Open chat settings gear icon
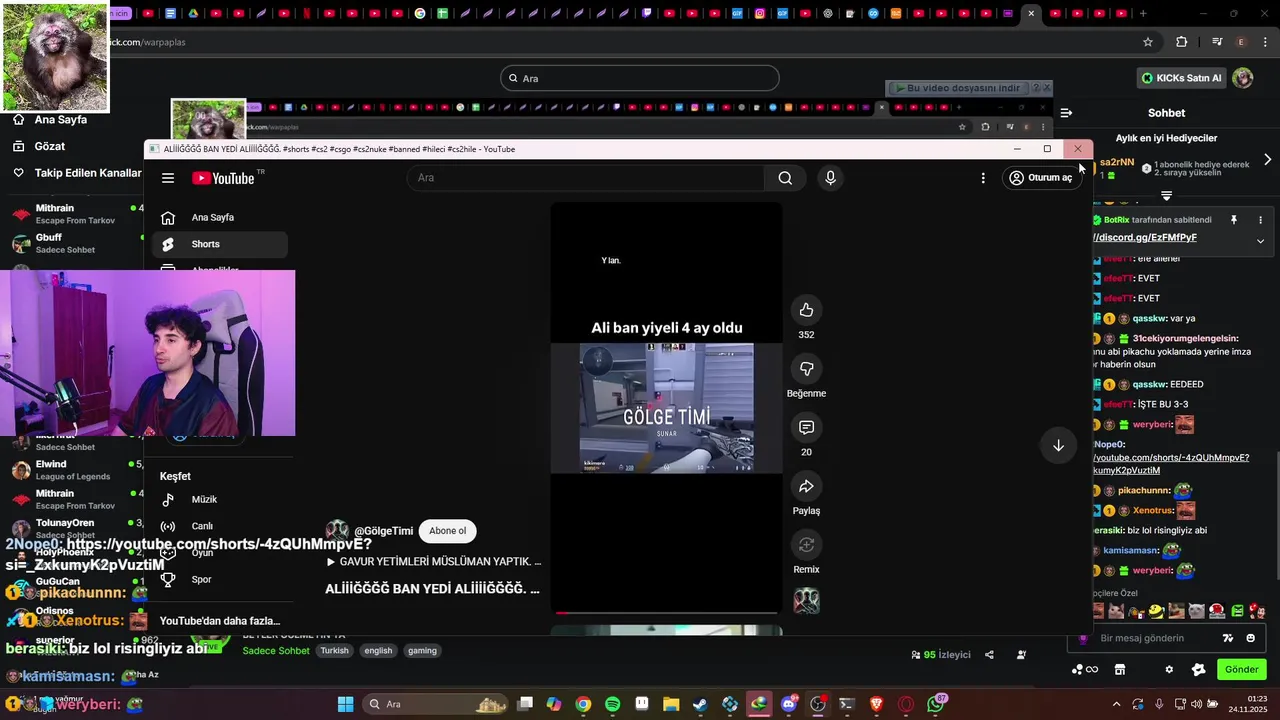Viewport: 1280px width, 720px height. (1169, 670)
